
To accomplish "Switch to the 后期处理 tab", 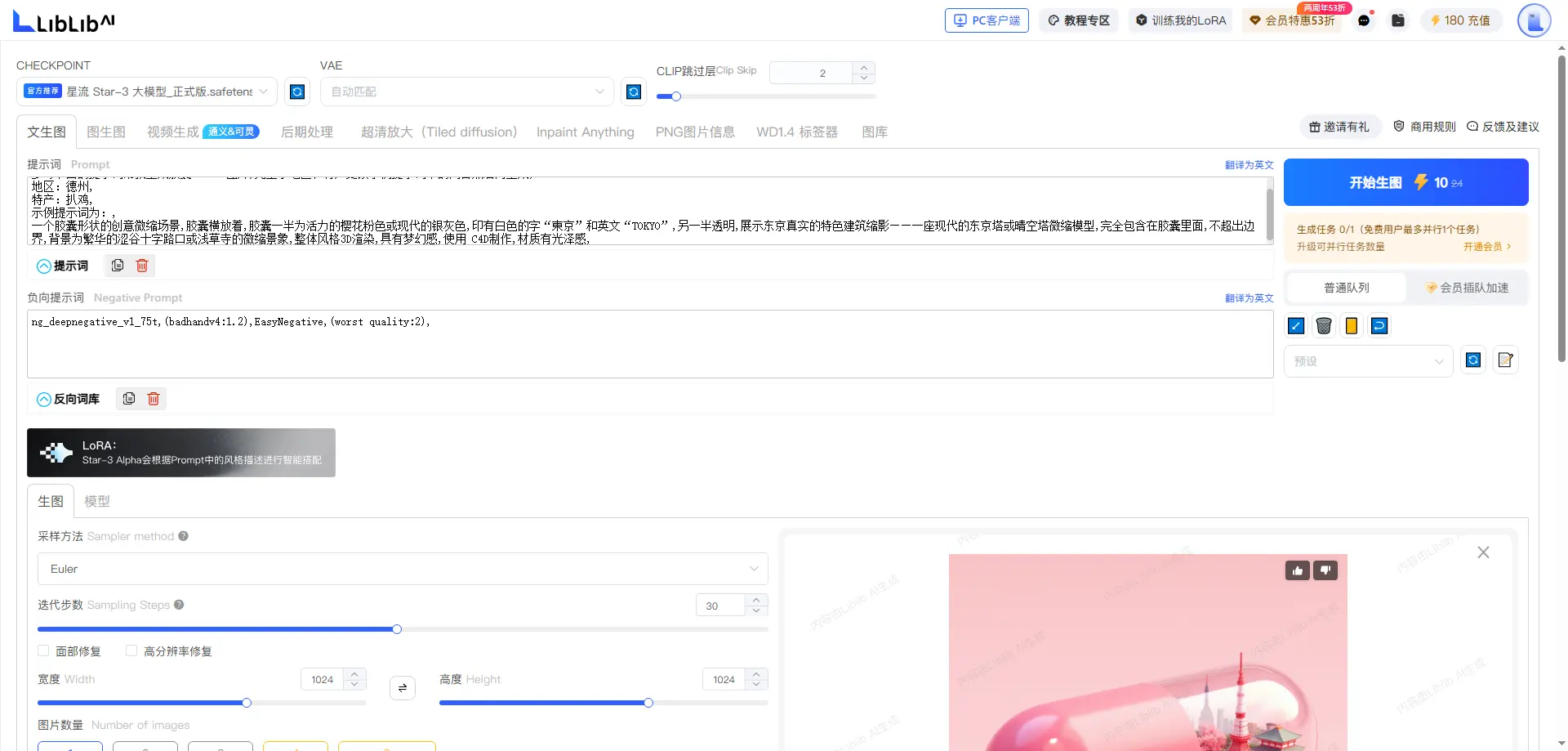I will 307,132.
